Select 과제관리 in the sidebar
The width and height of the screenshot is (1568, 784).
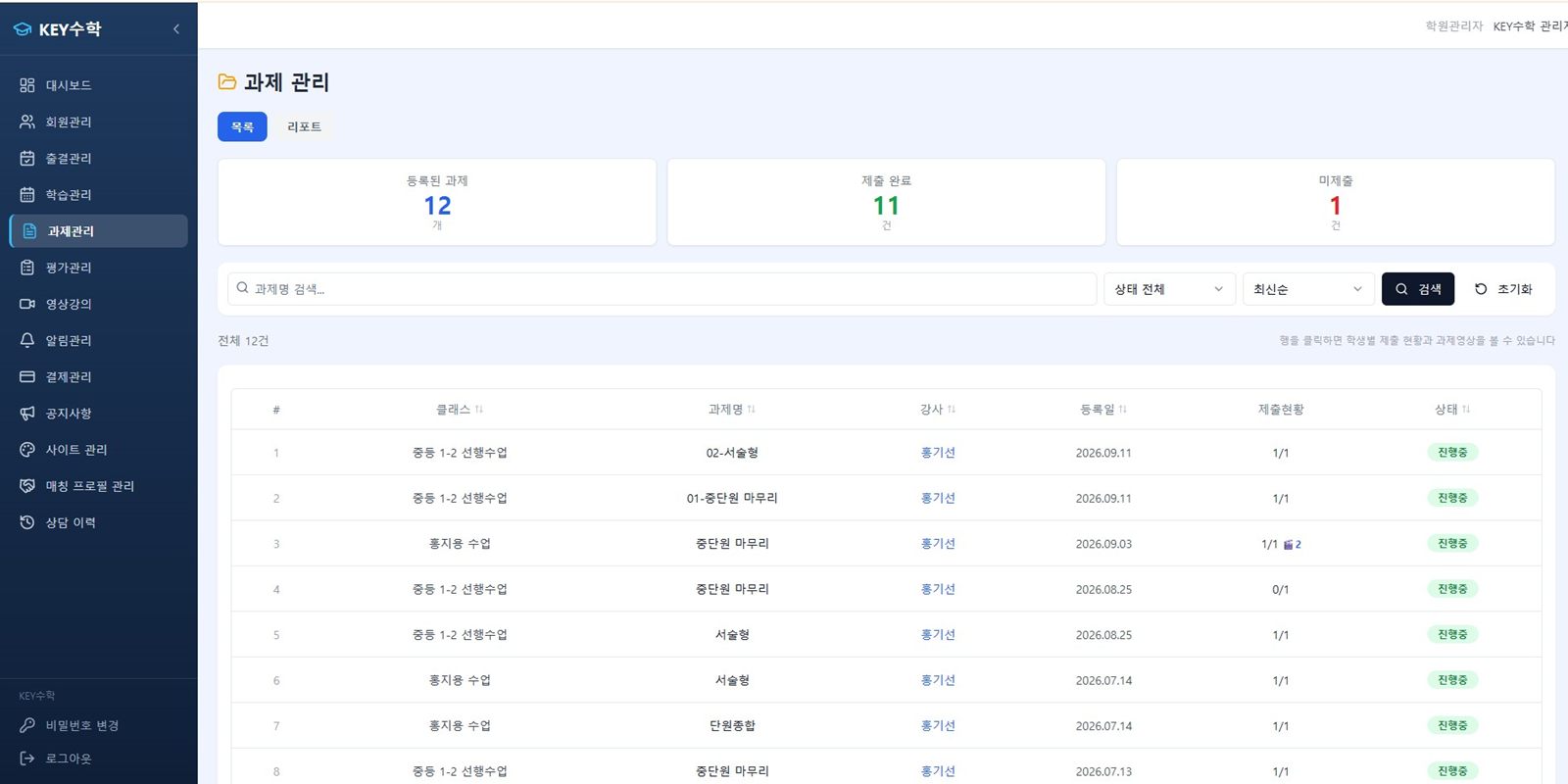click(x=98, y=231)
